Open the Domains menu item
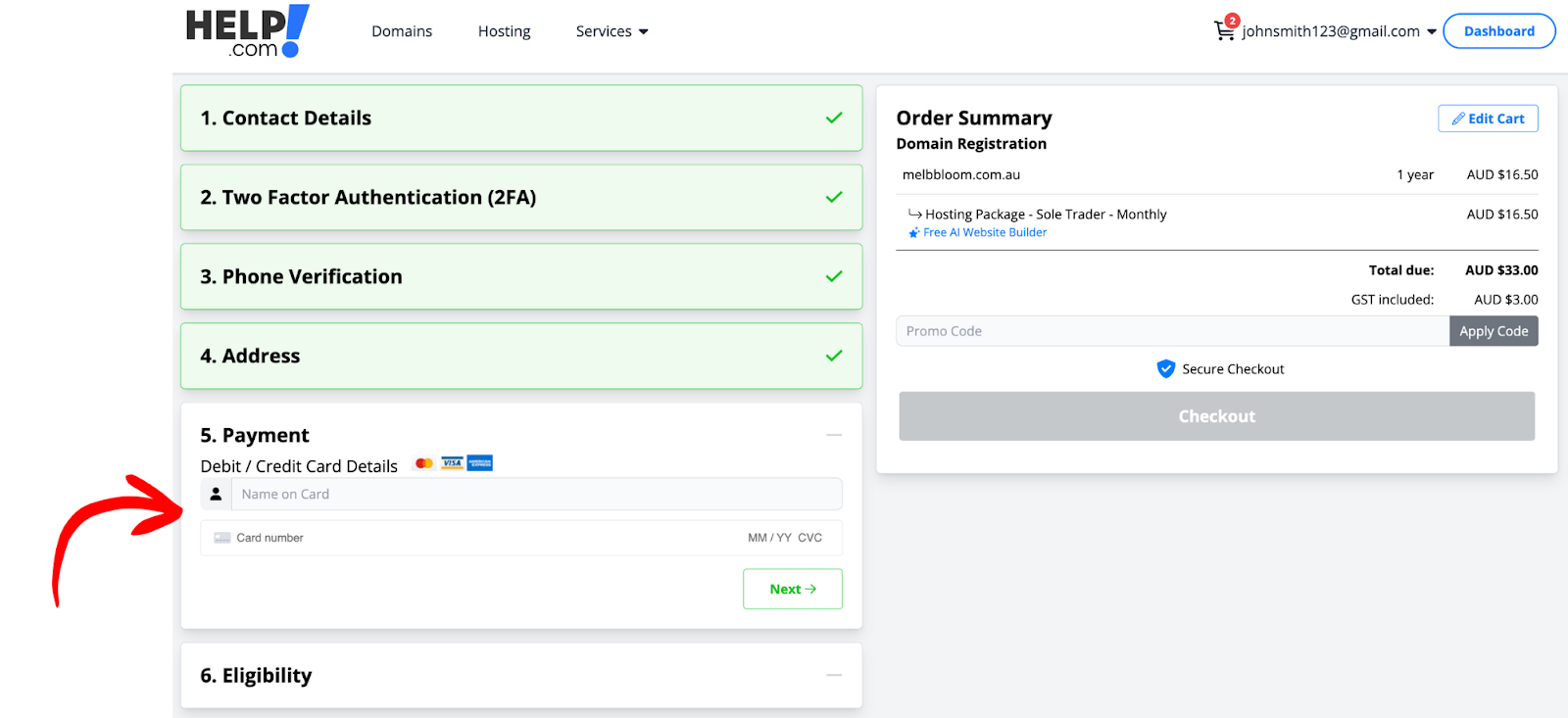Image resolution: width=1568 pixels, height=718 pixels. 402,31
